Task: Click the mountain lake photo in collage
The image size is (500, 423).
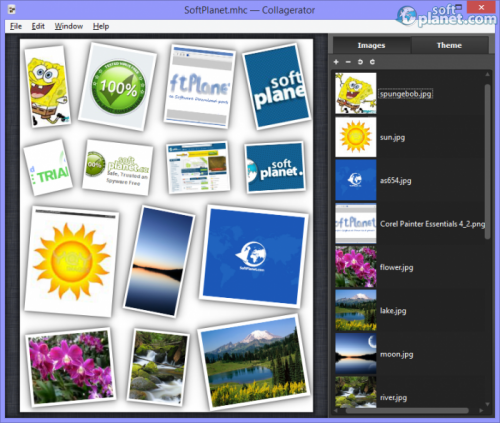Action: pyautogui.click(x=254, y=362)
